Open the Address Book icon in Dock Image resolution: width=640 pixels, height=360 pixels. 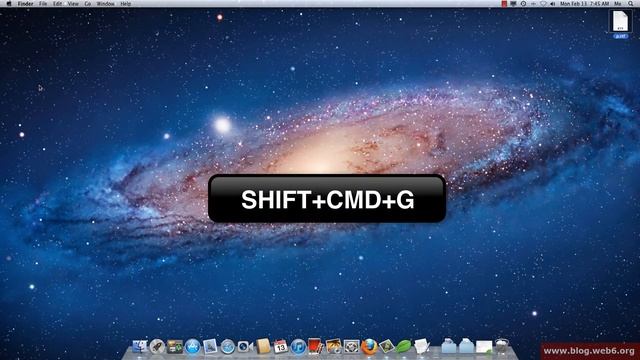coord(263,346)
